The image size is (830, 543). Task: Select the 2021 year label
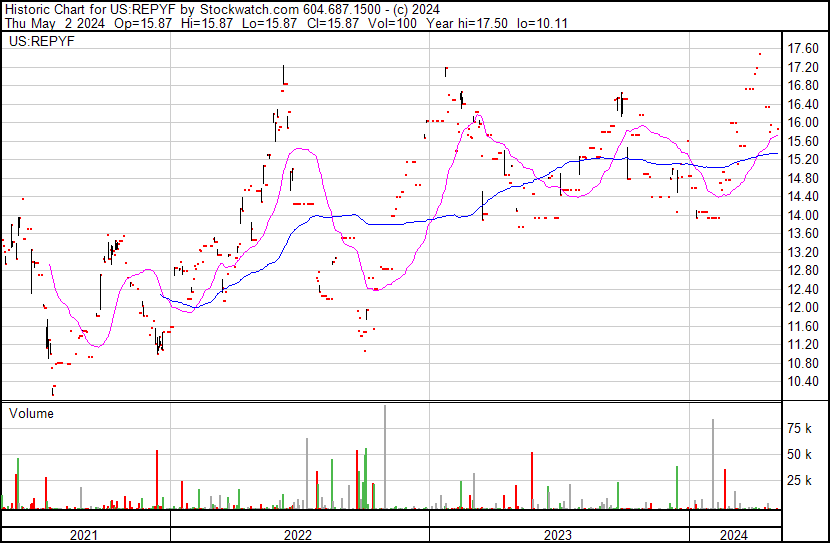pos(84,535)
